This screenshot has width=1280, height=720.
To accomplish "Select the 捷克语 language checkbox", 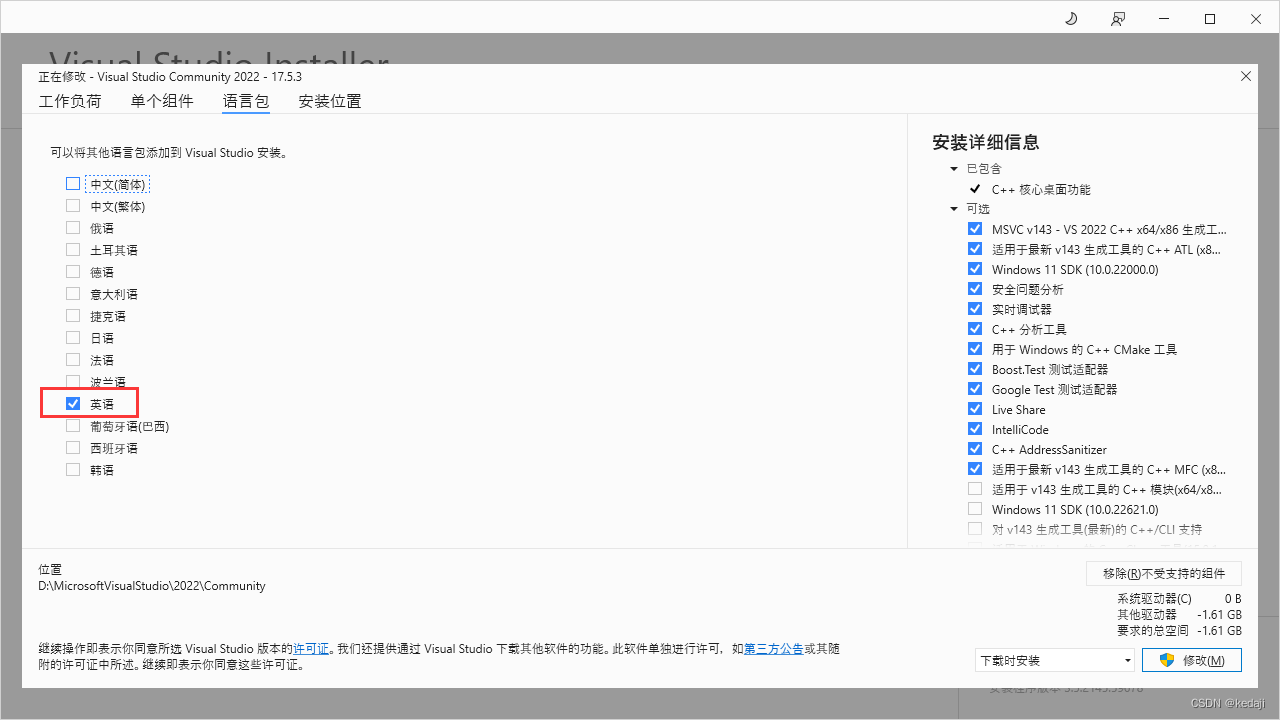I will tap(73, 316).
